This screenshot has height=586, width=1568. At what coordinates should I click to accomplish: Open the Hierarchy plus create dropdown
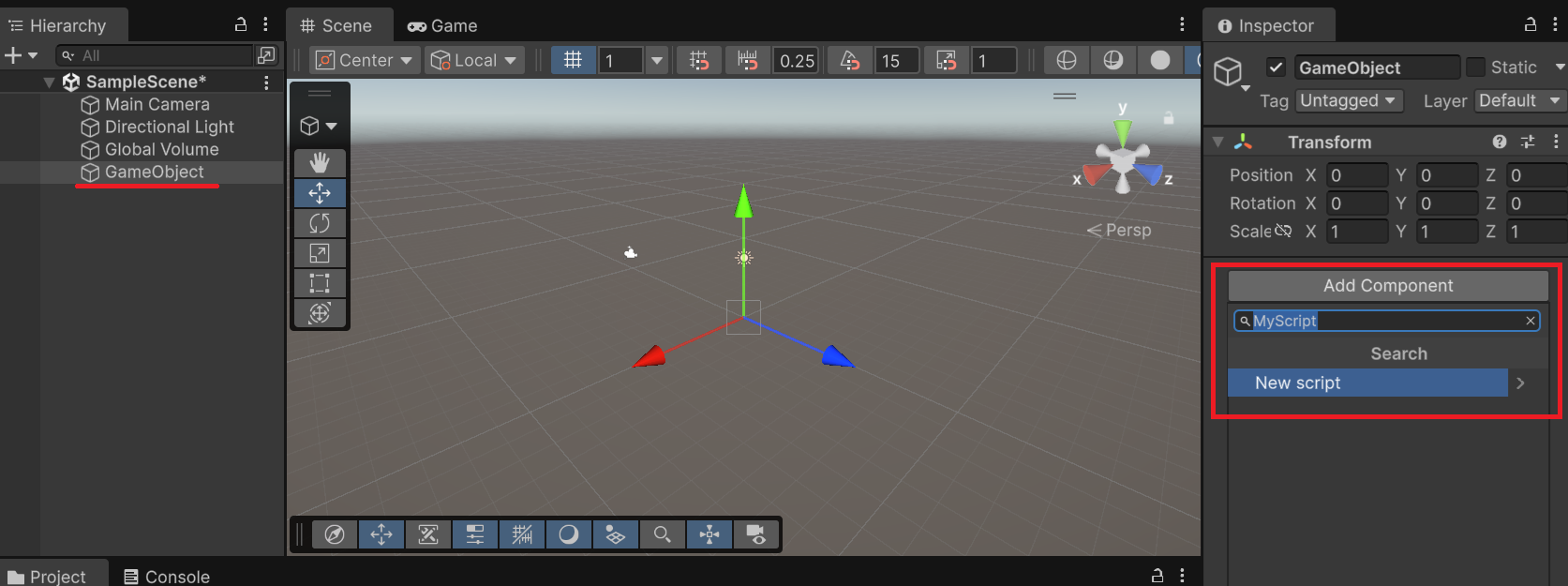(x=21, y=55)
